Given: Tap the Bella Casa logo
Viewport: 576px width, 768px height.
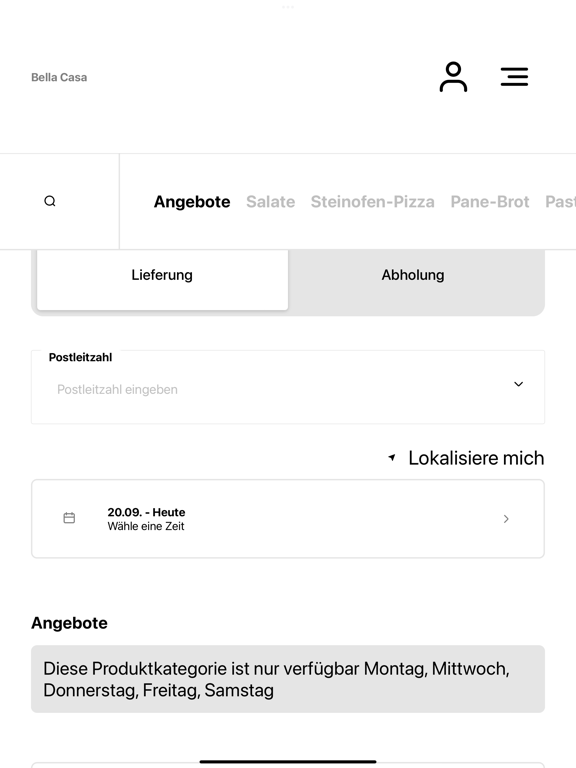Looking at the screenshot, I should click(59, 77).
